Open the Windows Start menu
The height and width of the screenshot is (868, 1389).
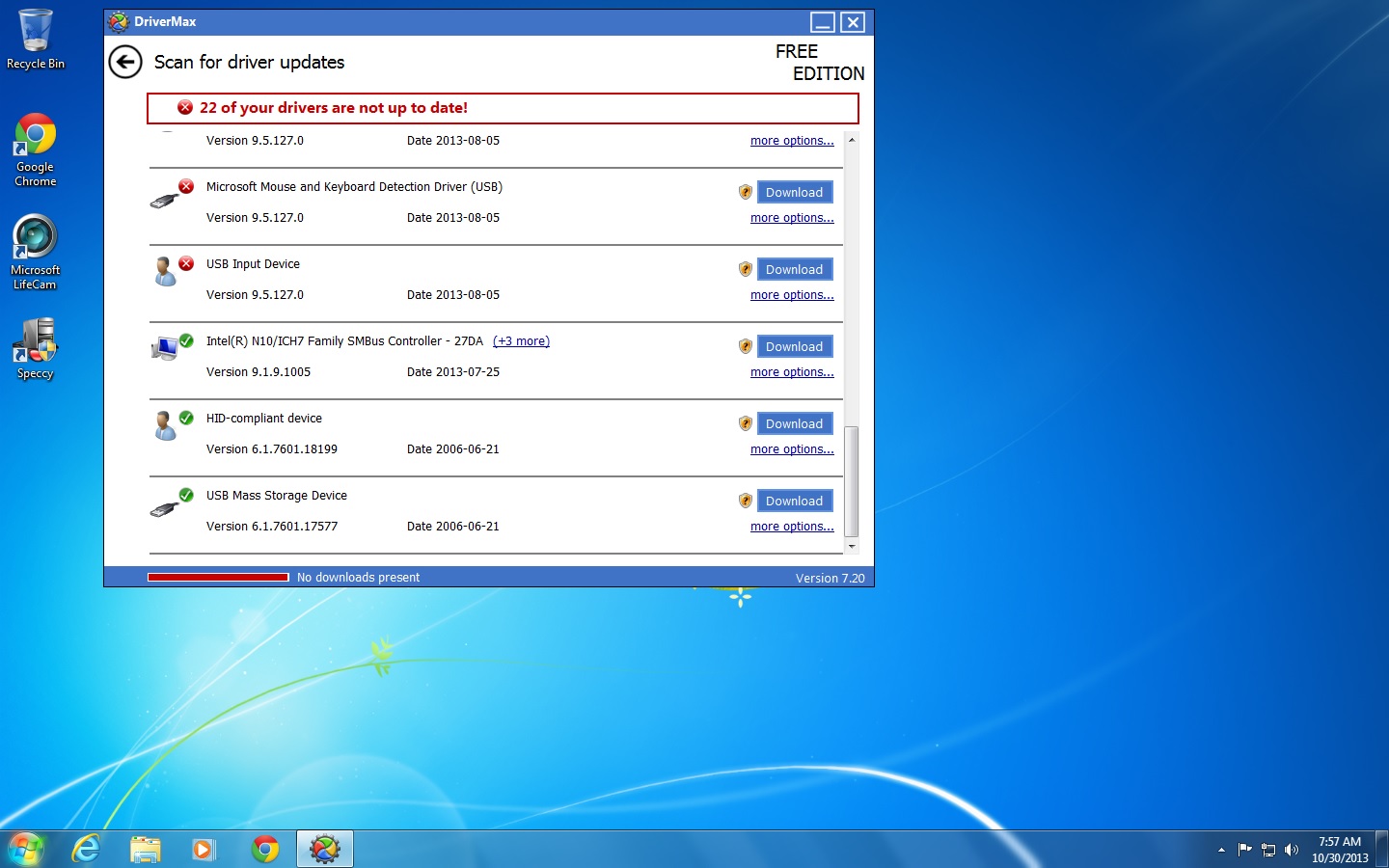pyautogui.click(x=26, y=849)
